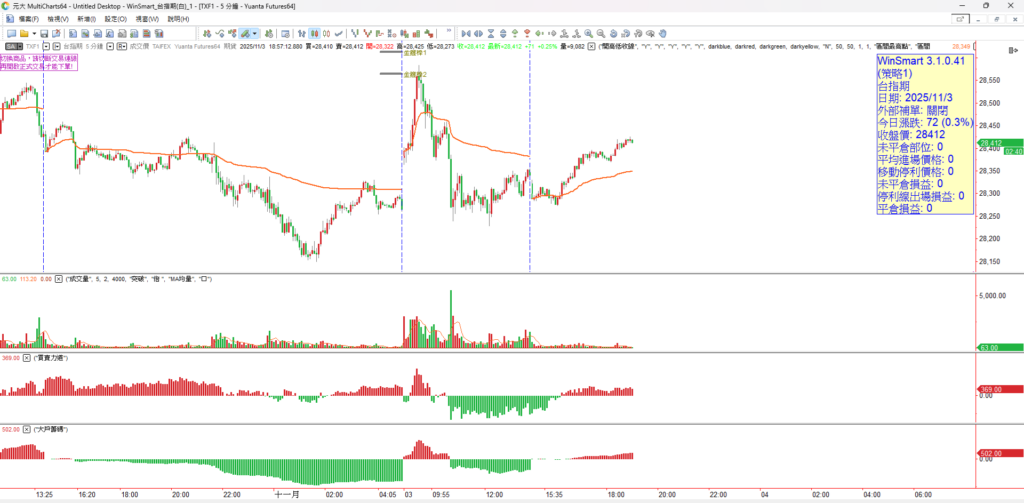Screen dimensions: 1024x503
Task: Click the 09:55 label on time axis
Action: tap(441, 494)
